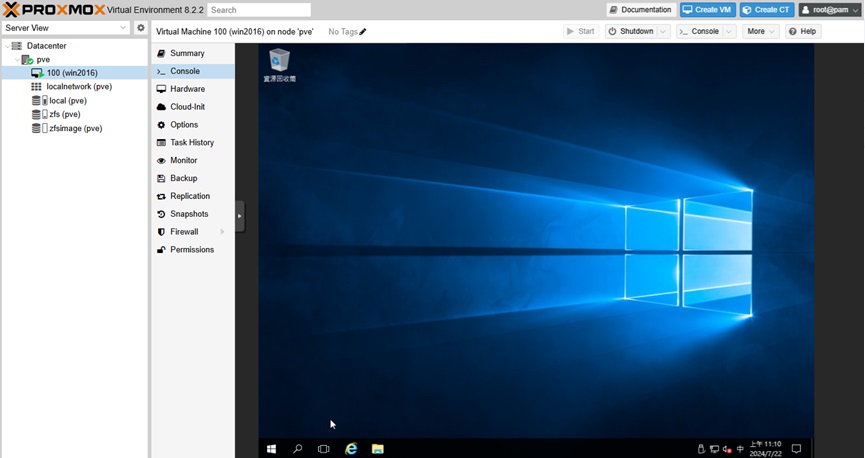The width and height of the screenshot is (865, 458).
Task: Select the pve node
Action: 43,60
